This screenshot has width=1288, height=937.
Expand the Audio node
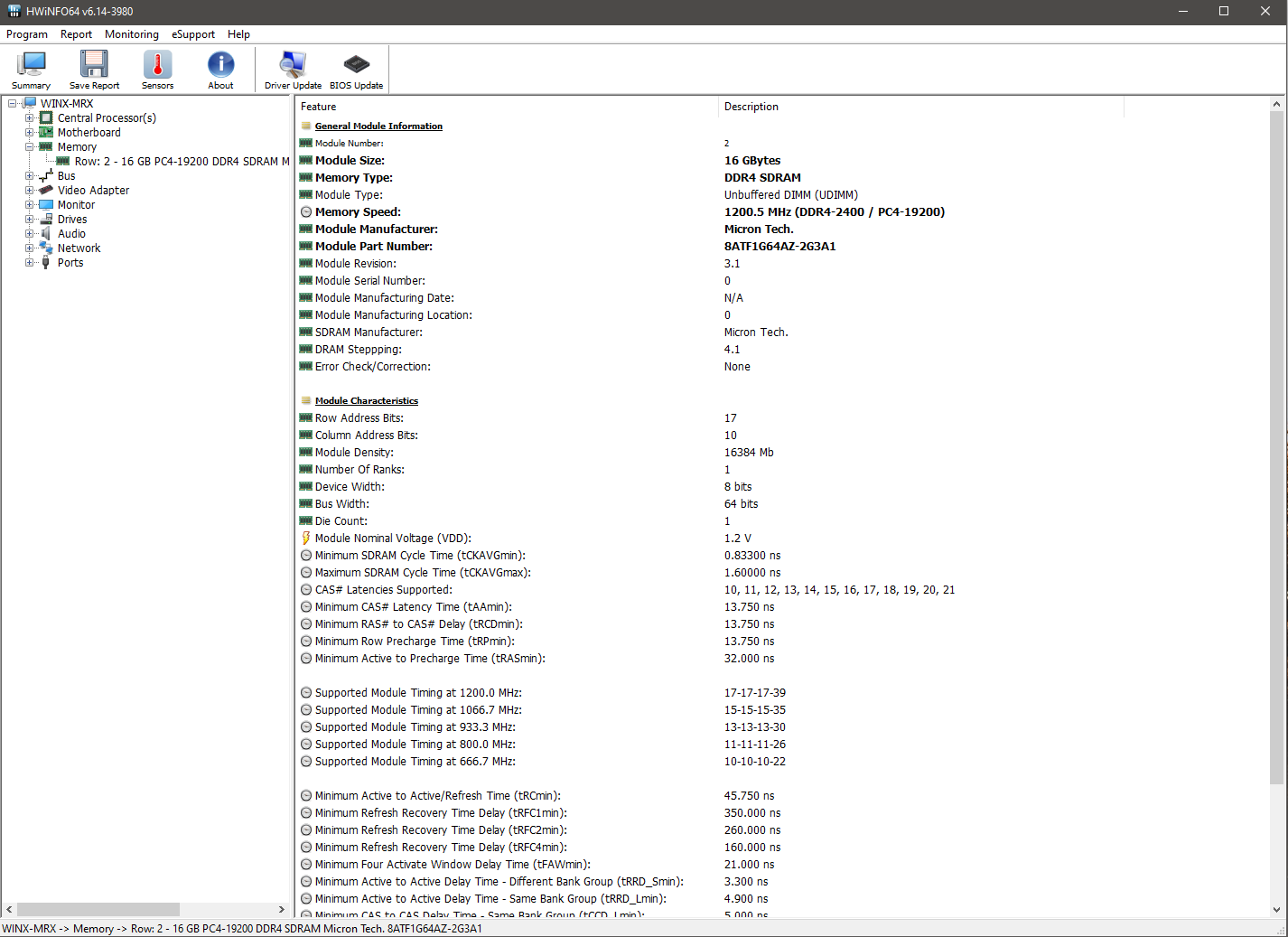pos(29,233)
